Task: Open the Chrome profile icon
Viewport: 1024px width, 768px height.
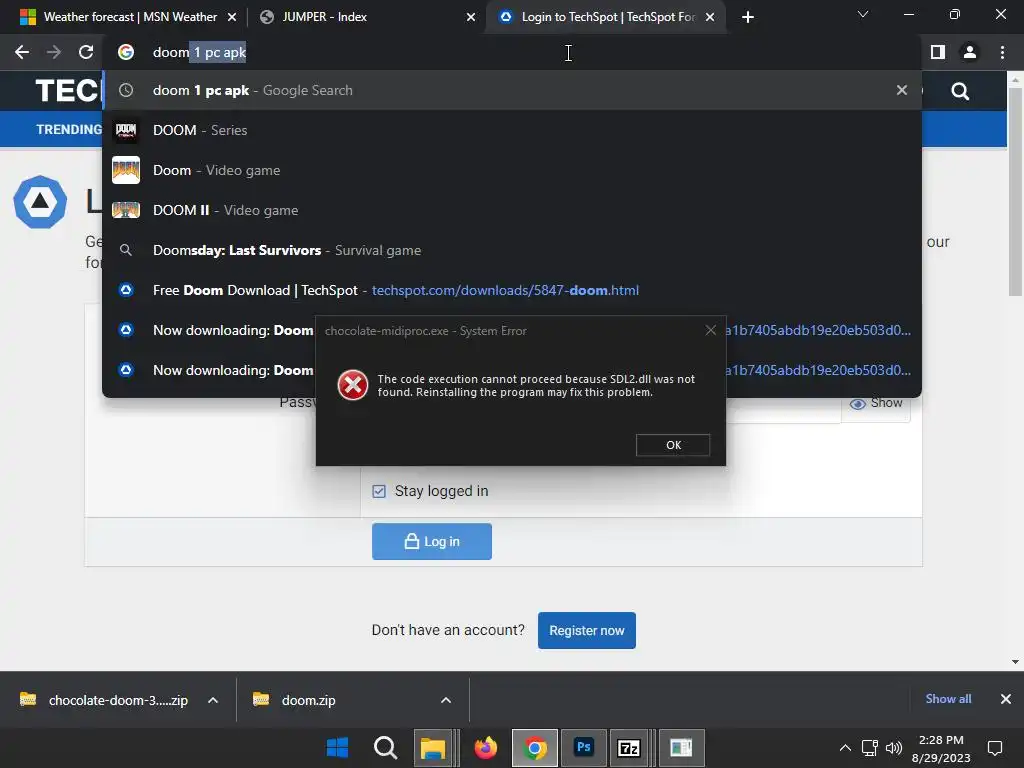Action: click(x=970, y=52)
